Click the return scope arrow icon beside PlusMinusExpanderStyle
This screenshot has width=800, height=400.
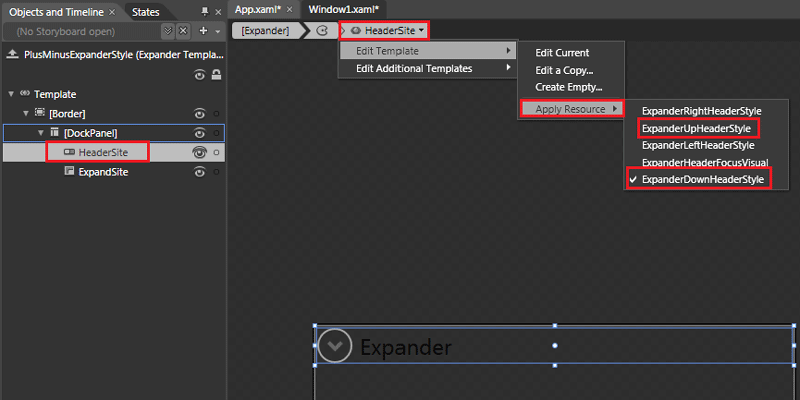pyautogui.click(x=13, y=55)
